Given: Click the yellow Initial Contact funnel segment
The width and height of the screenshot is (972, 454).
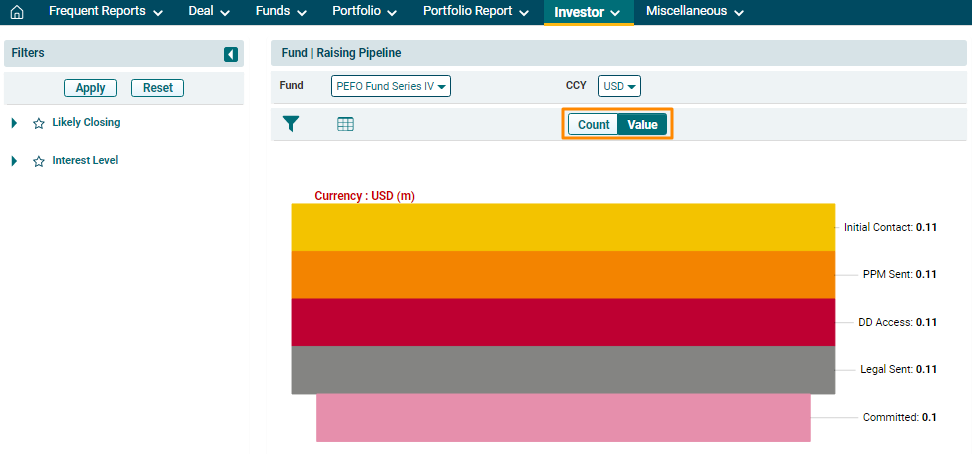Looking at the screenshot, I should (x=563, y=227).
